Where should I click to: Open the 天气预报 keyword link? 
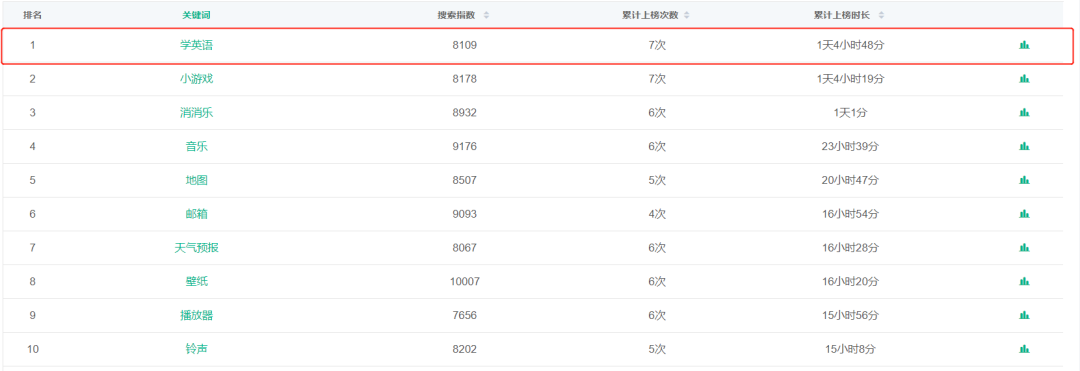pyautogui.click(x=197, y=247)
